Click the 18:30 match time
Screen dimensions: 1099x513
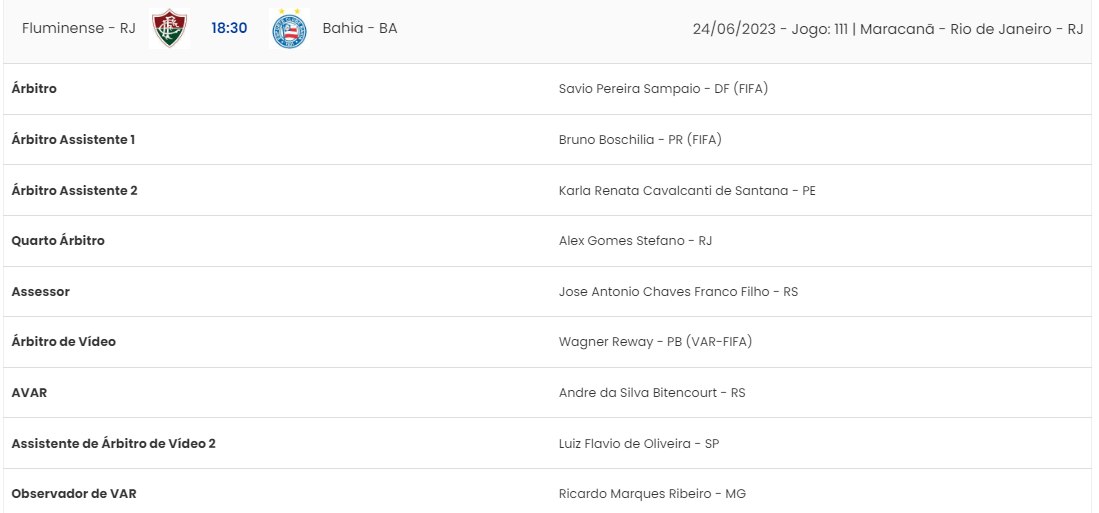(229, 29)
